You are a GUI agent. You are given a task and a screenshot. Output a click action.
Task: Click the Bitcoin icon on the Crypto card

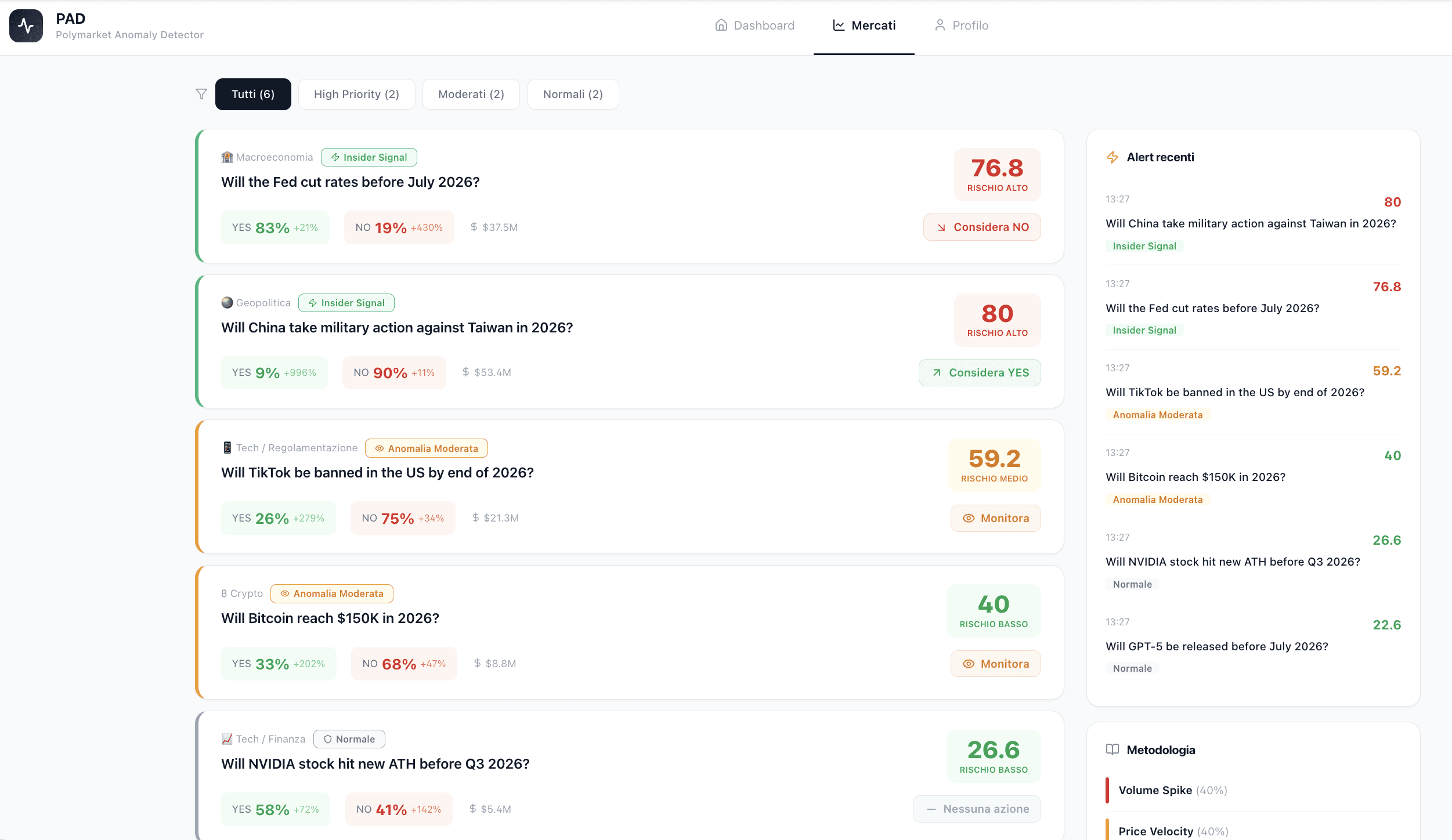click(x=224, y=593)
